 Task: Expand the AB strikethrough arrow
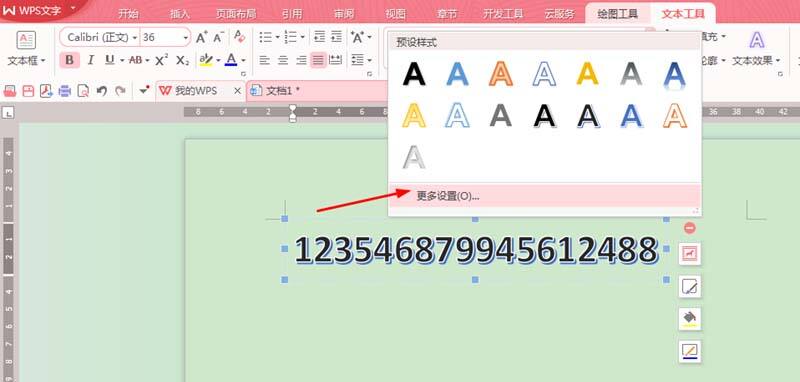pos(147,61)
